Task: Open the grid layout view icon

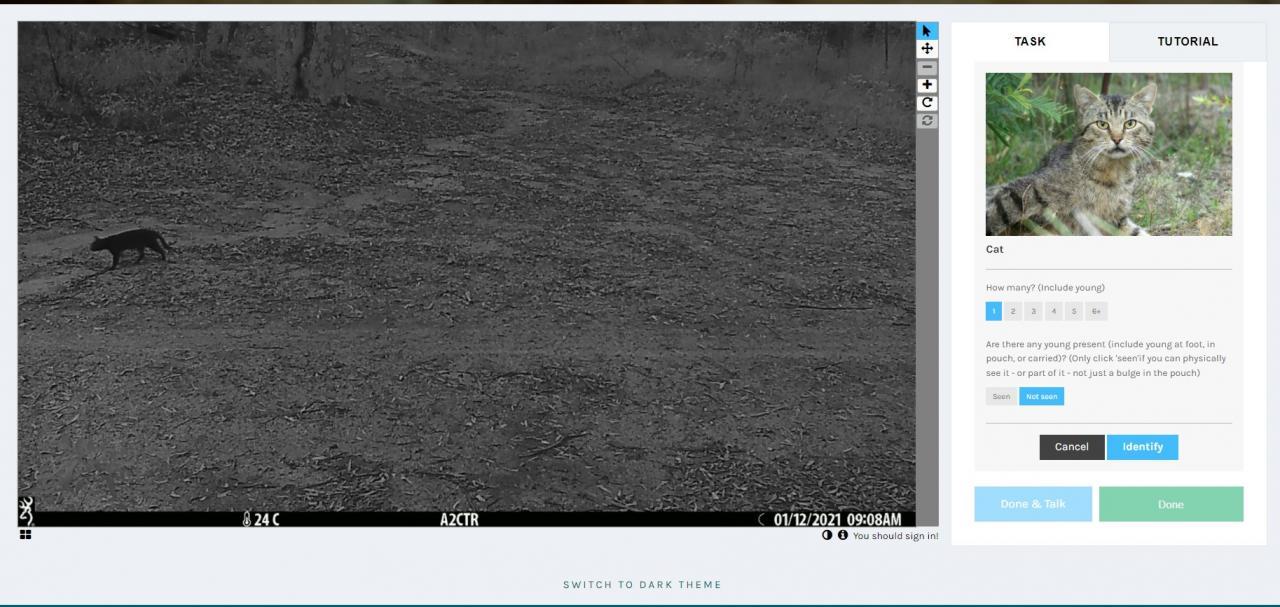Action: coord(25,535)
